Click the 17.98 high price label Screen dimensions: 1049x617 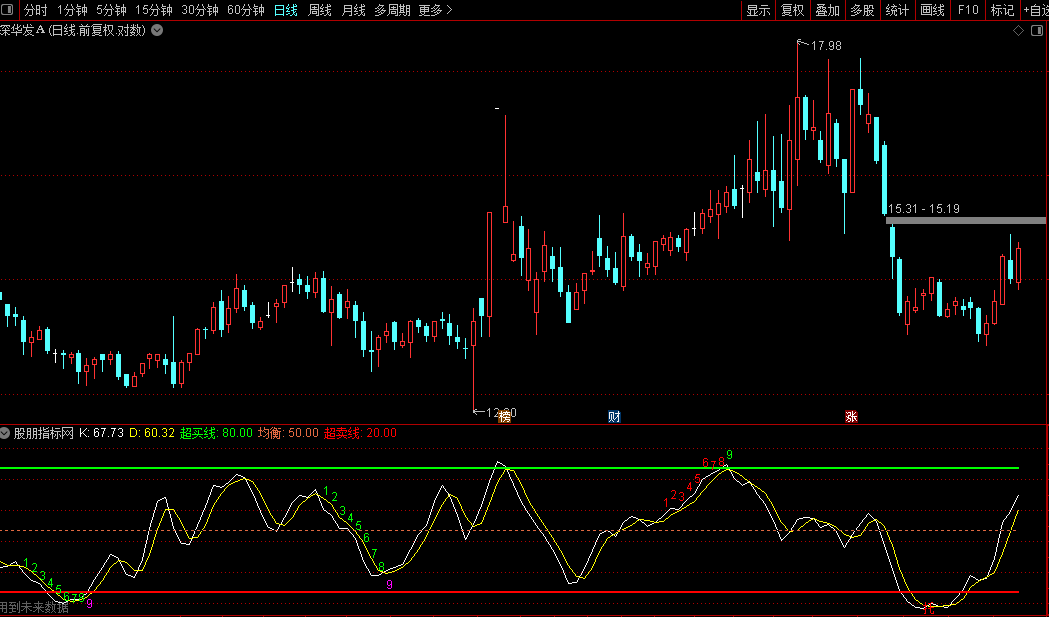[826, 46]
